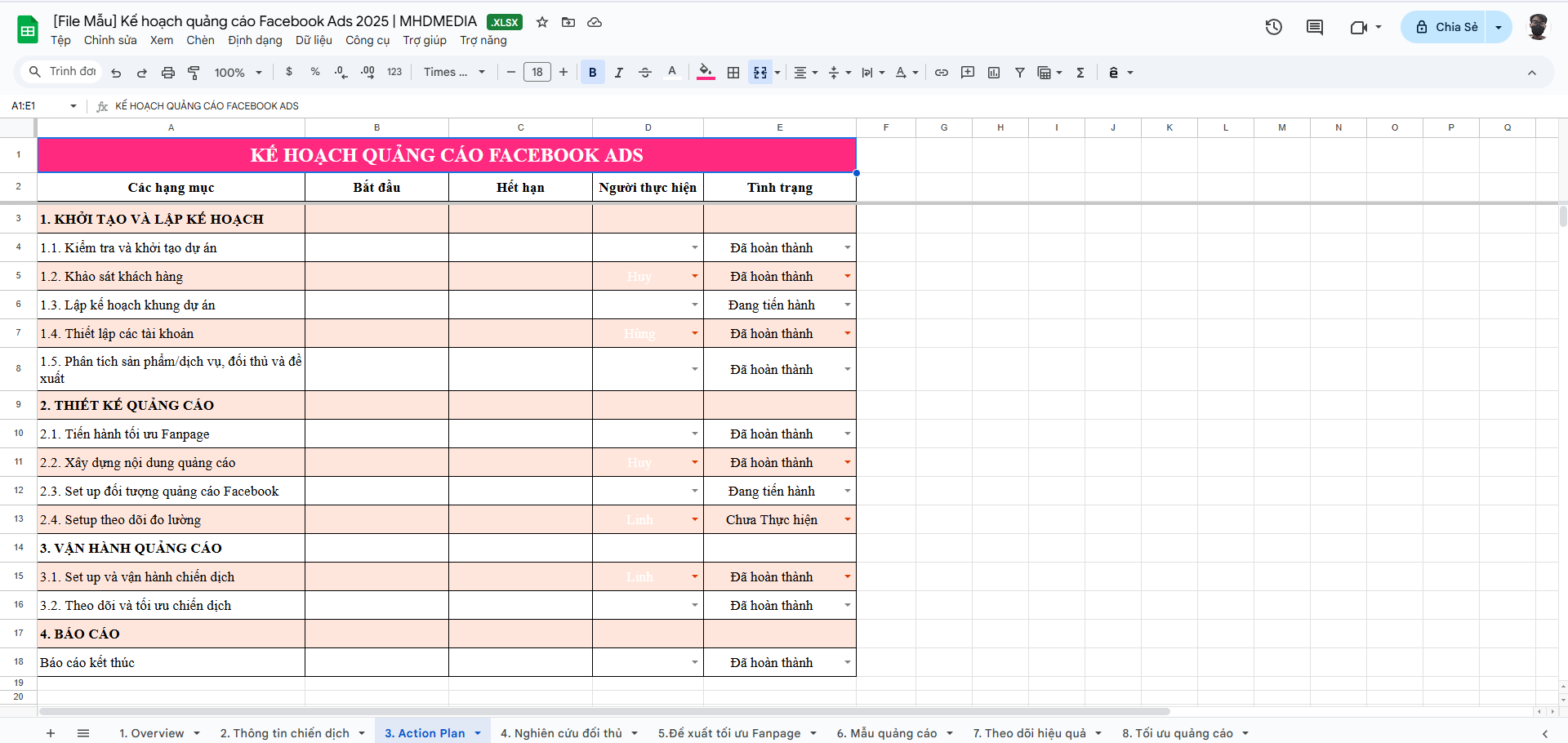Viewport: 1568px width, 743px height.
Task: Open text wrapping dropdown
Action: (x=873, y=73)
